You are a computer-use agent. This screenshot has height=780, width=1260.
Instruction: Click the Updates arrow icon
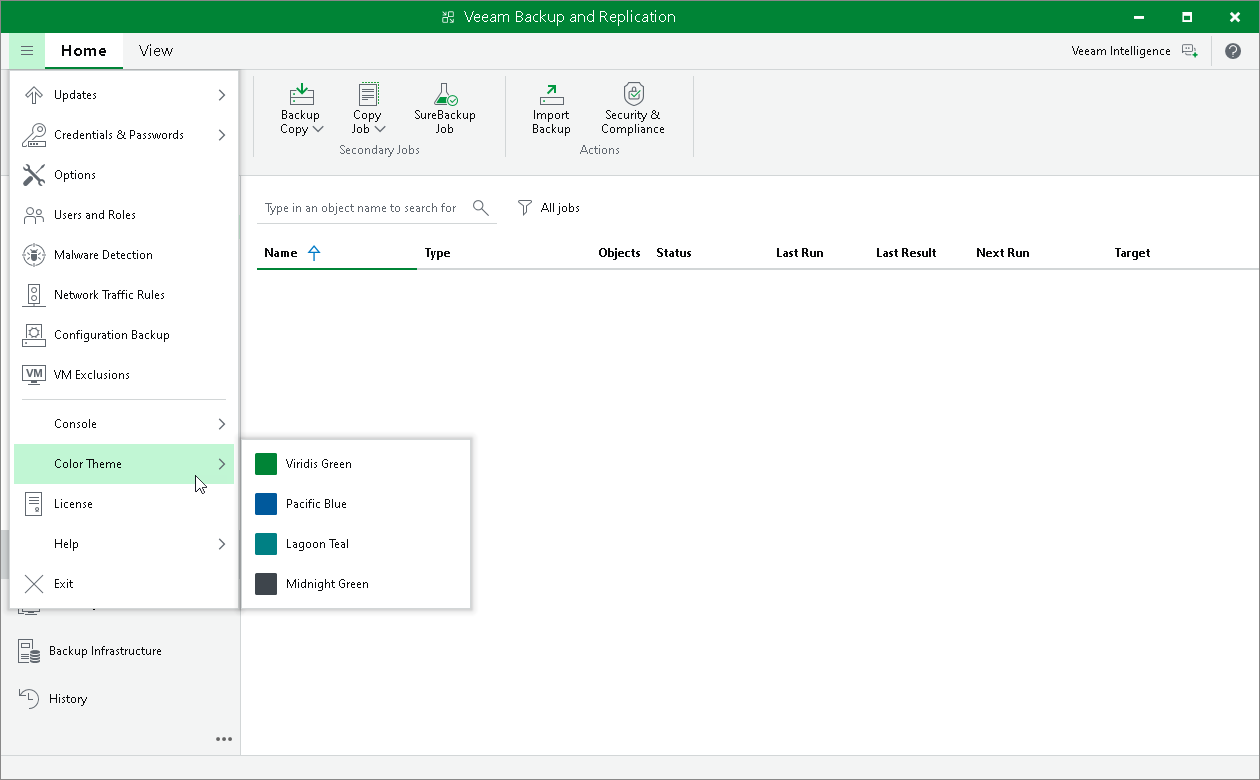point(34,95)
